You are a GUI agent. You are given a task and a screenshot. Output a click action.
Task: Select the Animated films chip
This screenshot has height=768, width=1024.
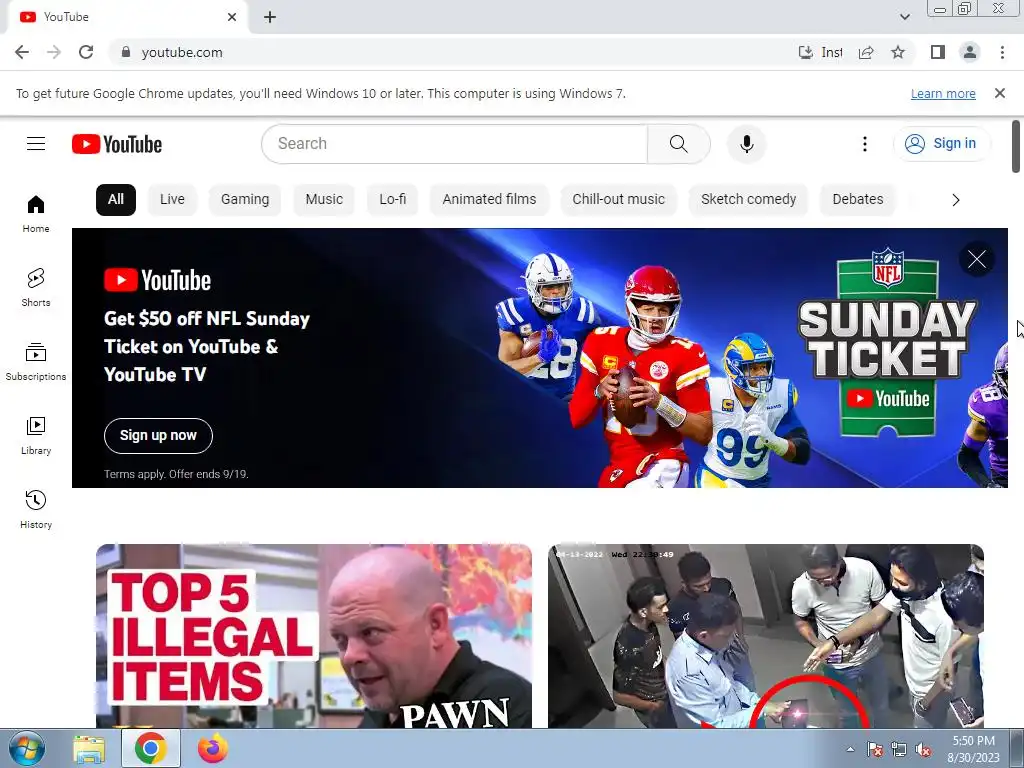click(489, 200)
